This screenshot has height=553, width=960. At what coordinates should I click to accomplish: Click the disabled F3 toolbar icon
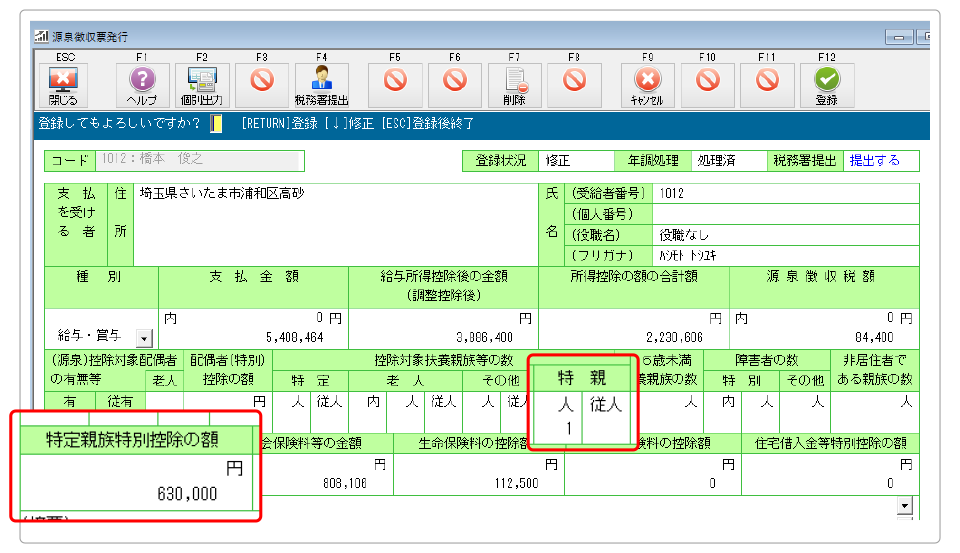point(262,80)
